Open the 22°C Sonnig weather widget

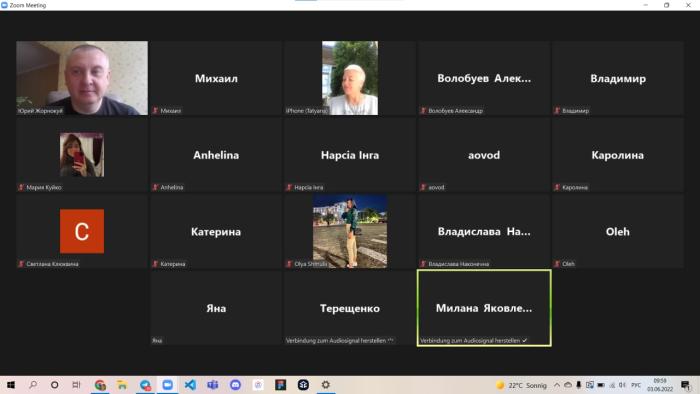[x=521, y=385]
